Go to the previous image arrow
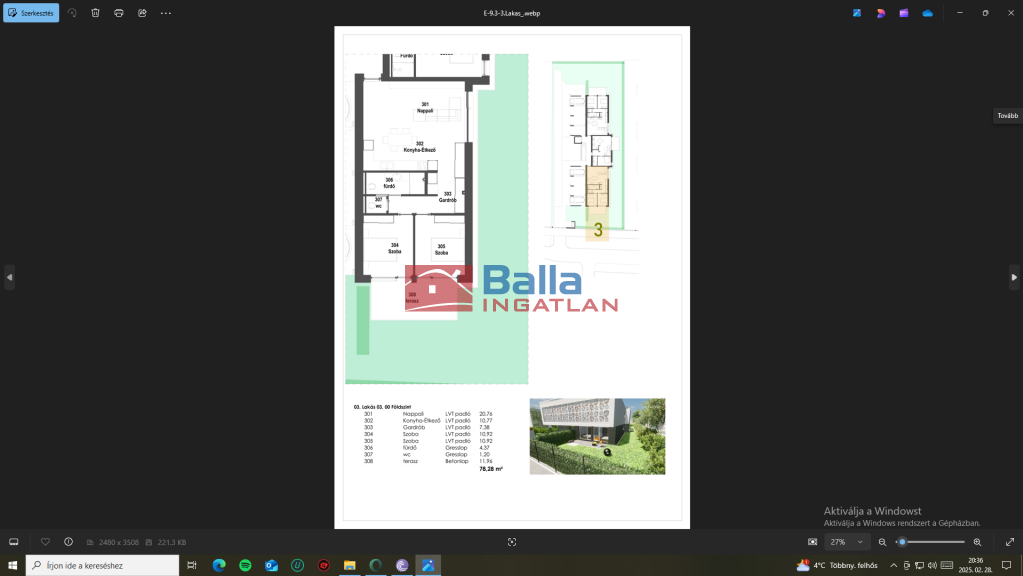Image resolution: width=1023 pixels, height=576 pixels. coord(9,277)
